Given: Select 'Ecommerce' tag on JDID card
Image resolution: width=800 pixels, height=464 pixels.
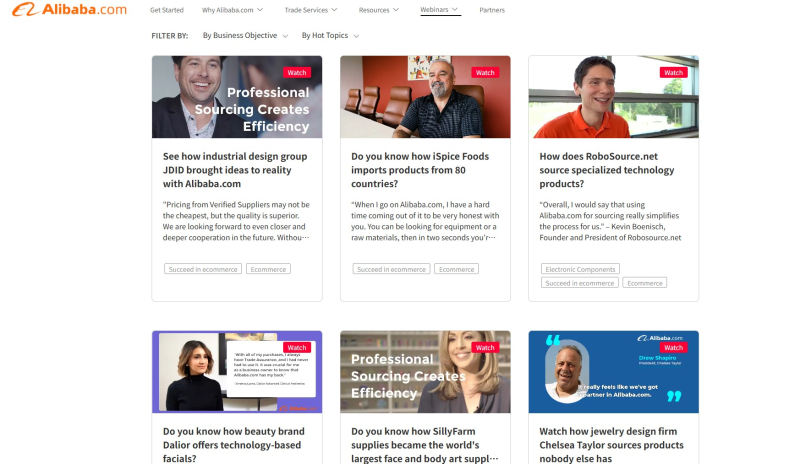Looking at the screenshot, I should (268, 269).
